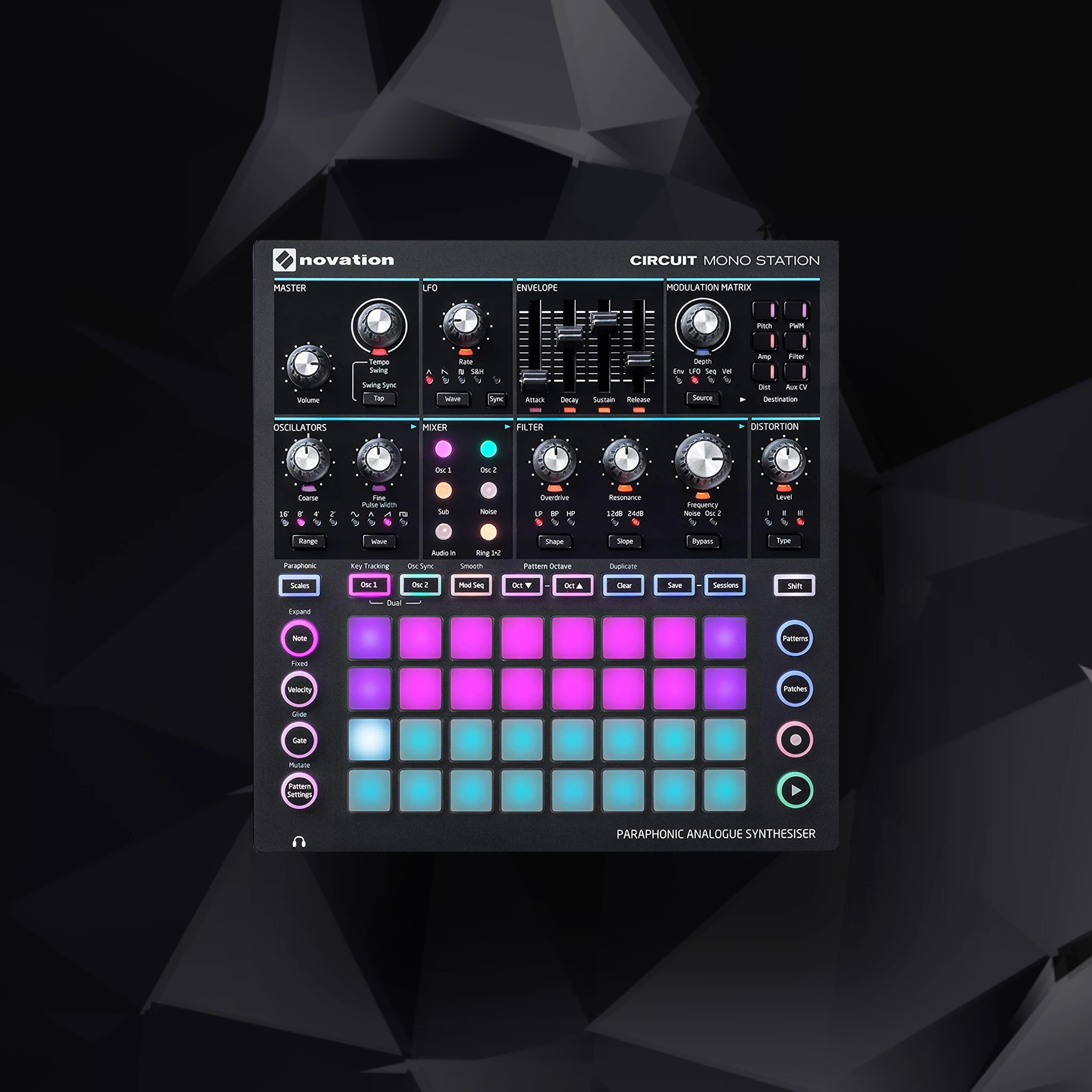Open the Patches view
Viewport: 1092px width, 1092px height.
coord(796,689)
